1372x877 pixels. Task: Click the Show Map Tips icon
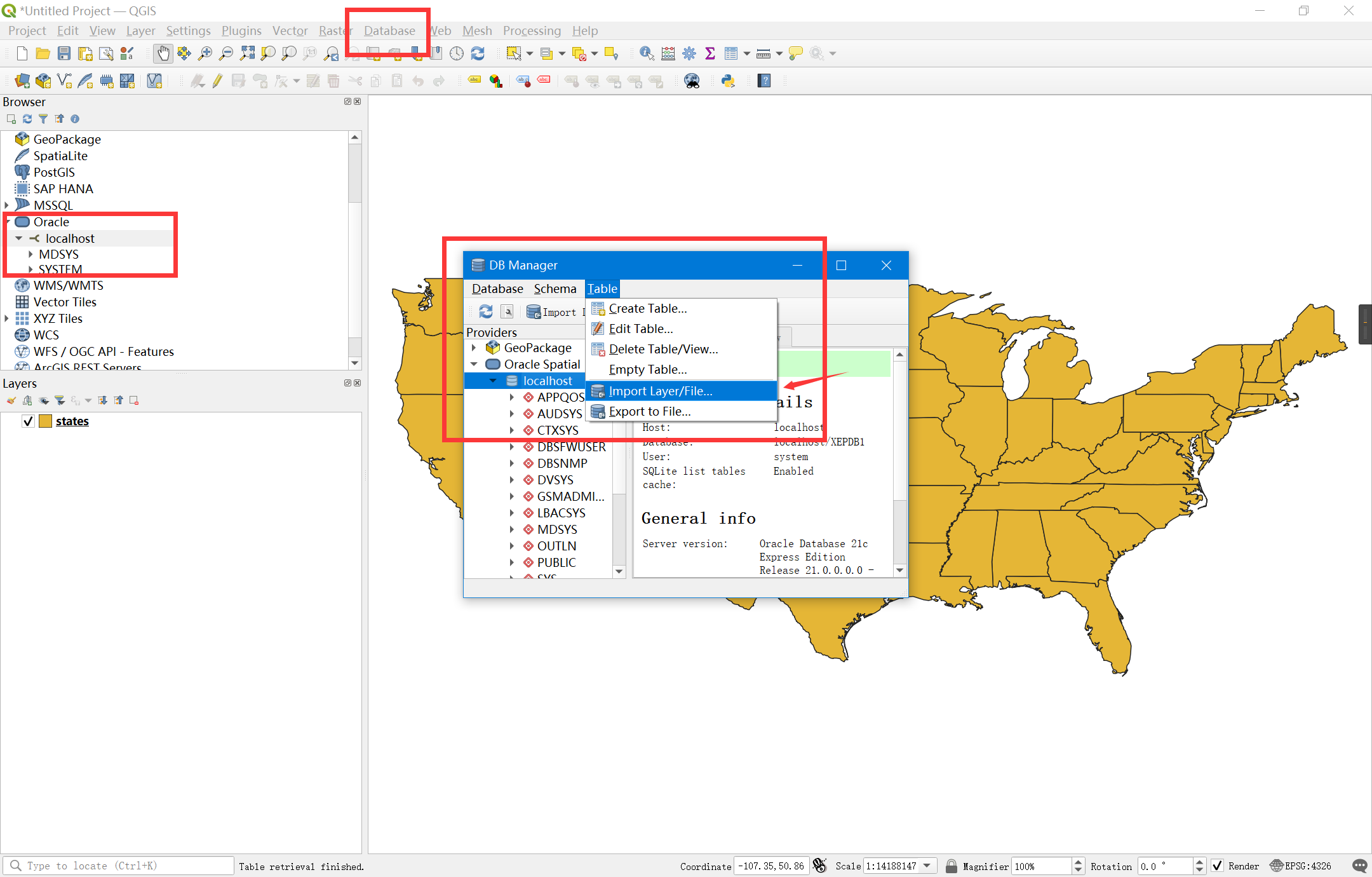795,53
